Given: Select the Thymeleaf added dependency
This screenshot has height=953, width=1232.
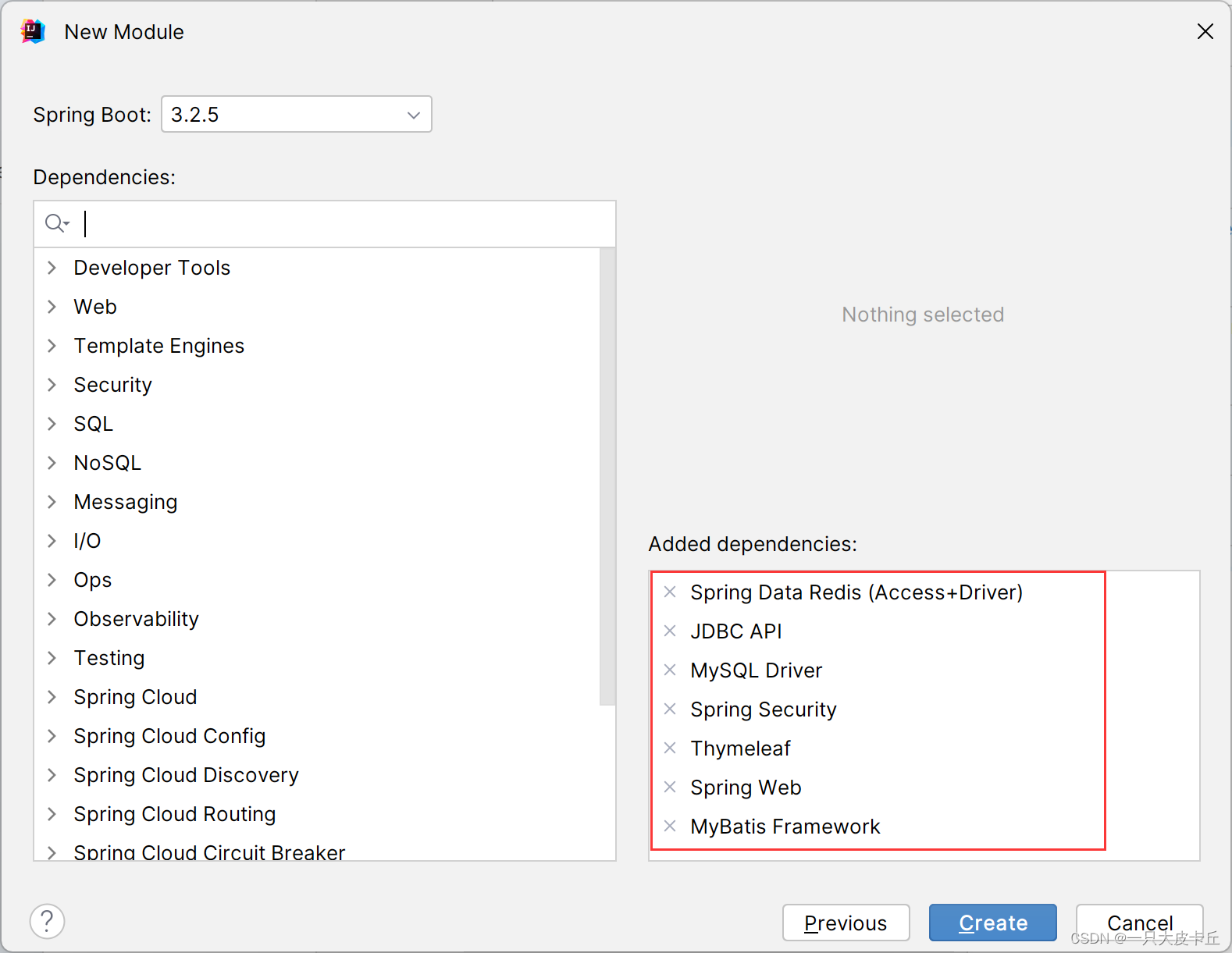Looking at the screenshot, I should pos(740,749).
